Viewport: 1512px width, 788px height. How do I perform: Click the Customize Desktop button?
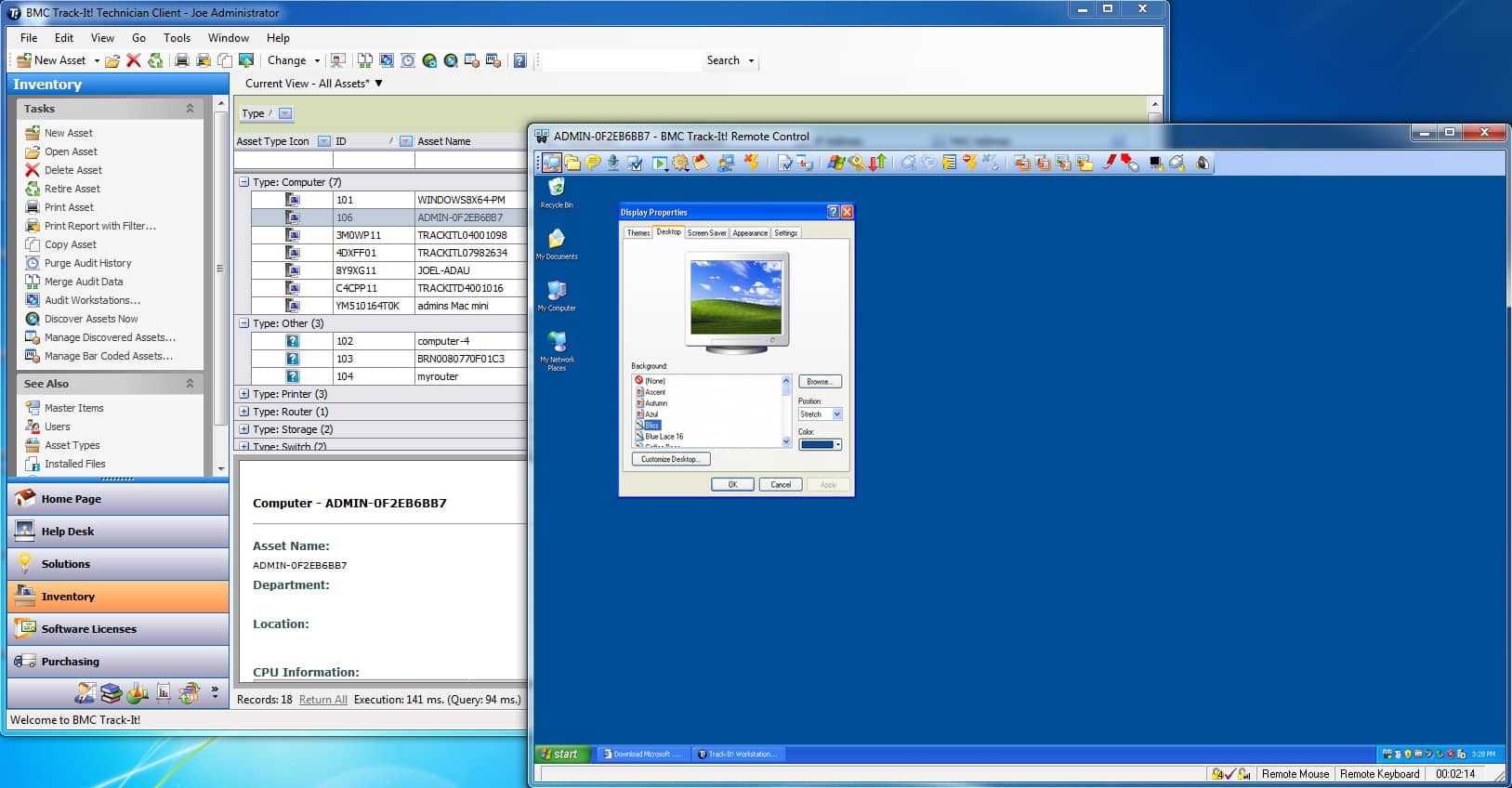[x=671, y=459]
